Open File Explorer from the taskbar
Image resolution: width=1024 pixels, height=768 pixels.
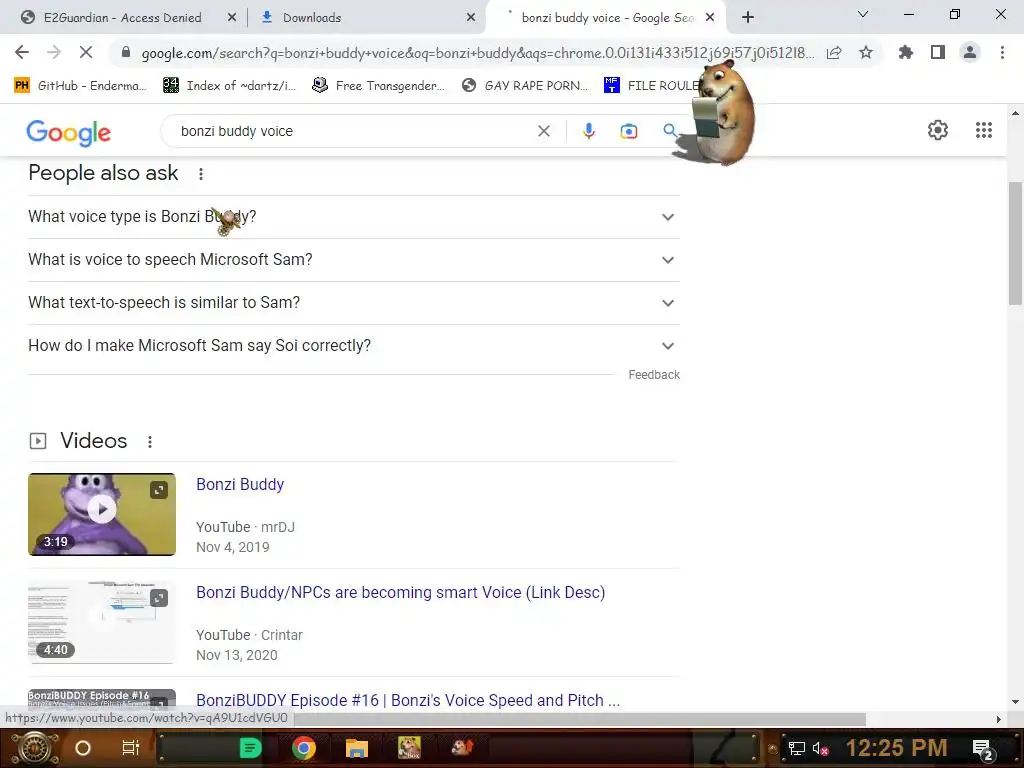click(357, 748)
